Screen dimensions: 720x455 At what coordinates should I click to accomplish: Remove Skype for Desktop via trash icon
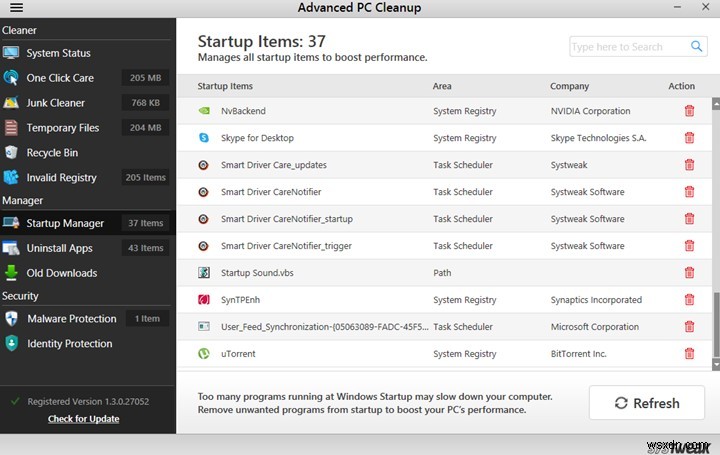689,138
